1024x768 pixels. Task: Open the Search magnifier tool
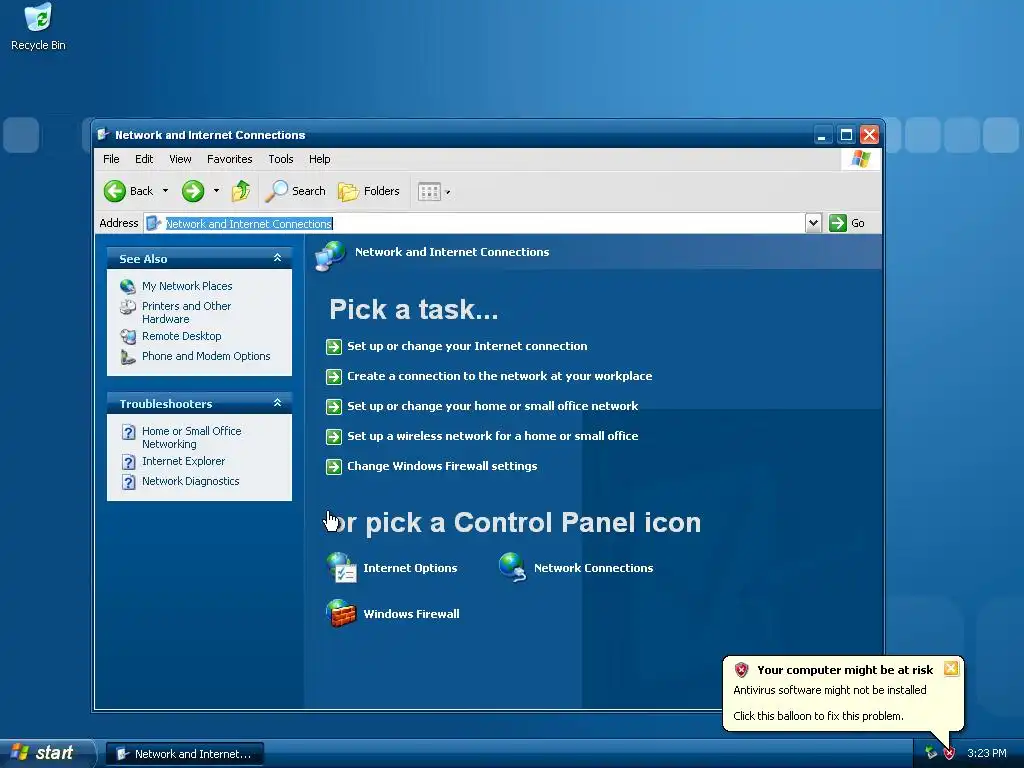[276, 191]
